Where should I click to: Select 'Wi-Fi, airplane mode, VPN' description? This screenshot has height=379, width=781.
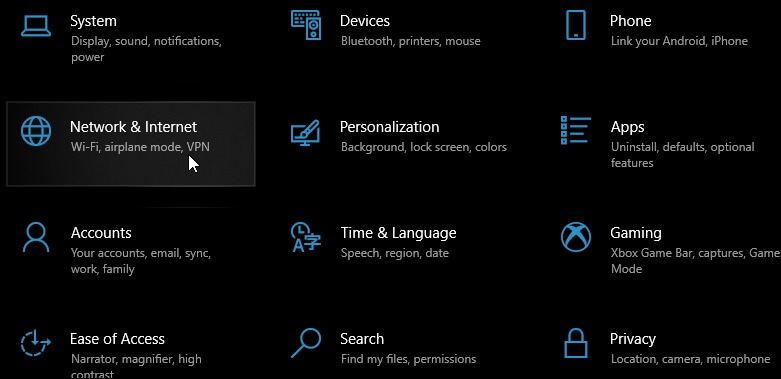[x=140, y=147]
